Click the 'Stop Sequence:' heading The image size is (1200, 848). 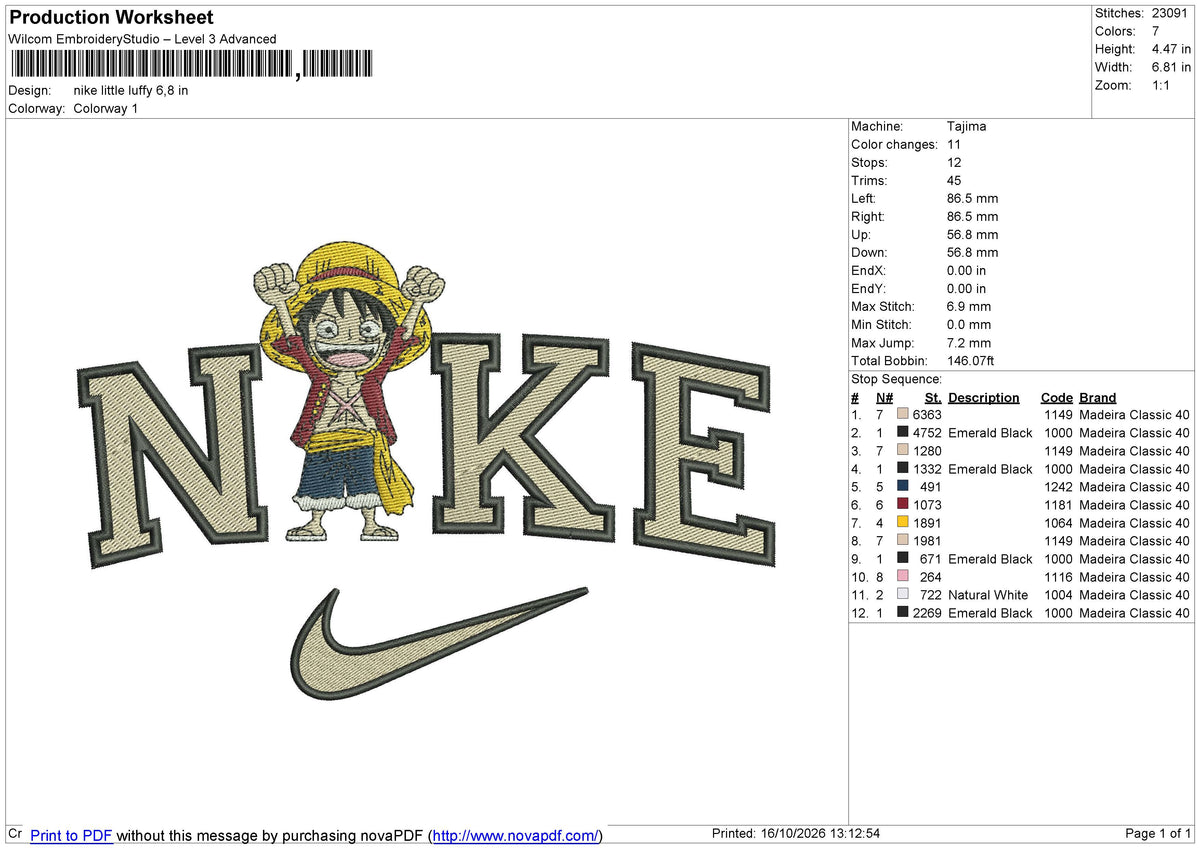896,379
